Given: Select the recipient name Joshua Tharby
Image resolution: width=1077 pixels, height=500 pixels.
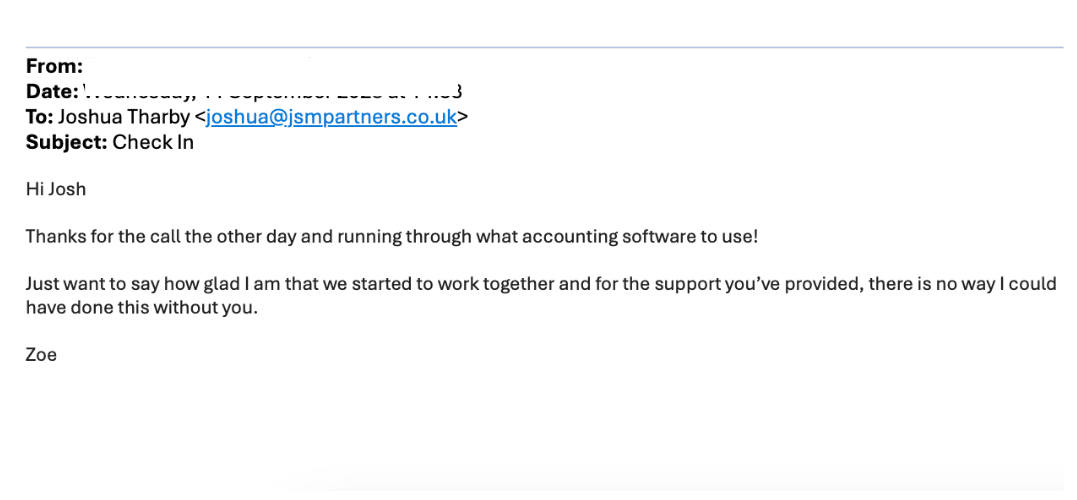Looking at the screenshot, I should [124, 117].
